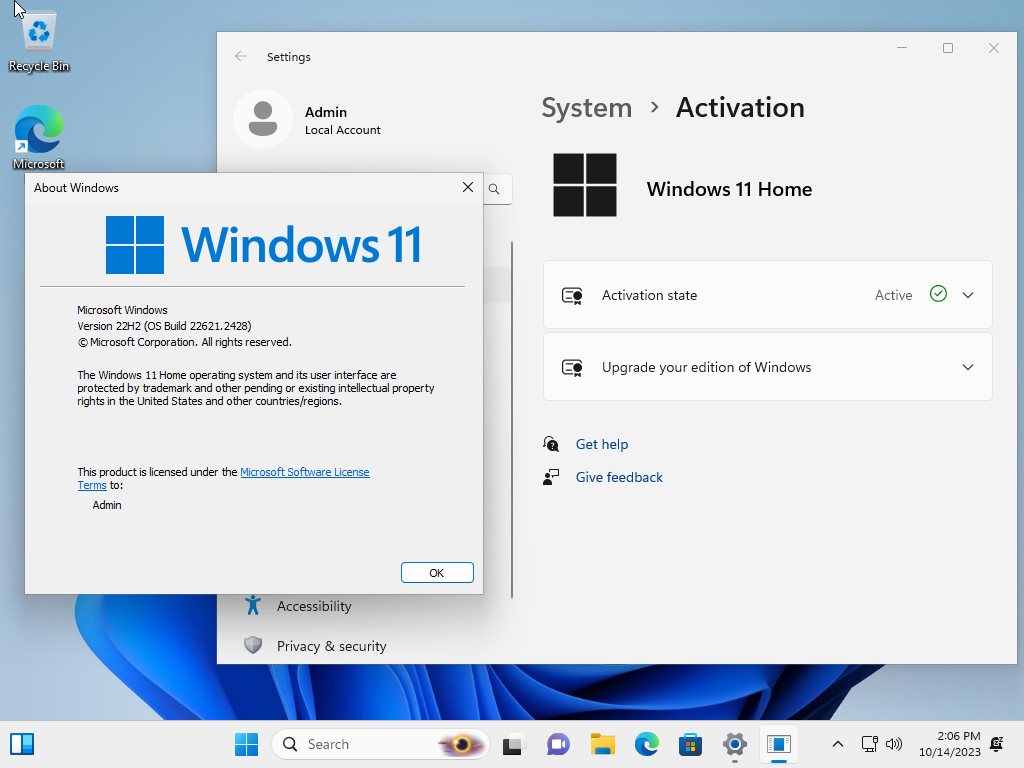Open the Settings gear on the taskbar
This screenshot has width=1024, height=768.
tap(734, 744)
